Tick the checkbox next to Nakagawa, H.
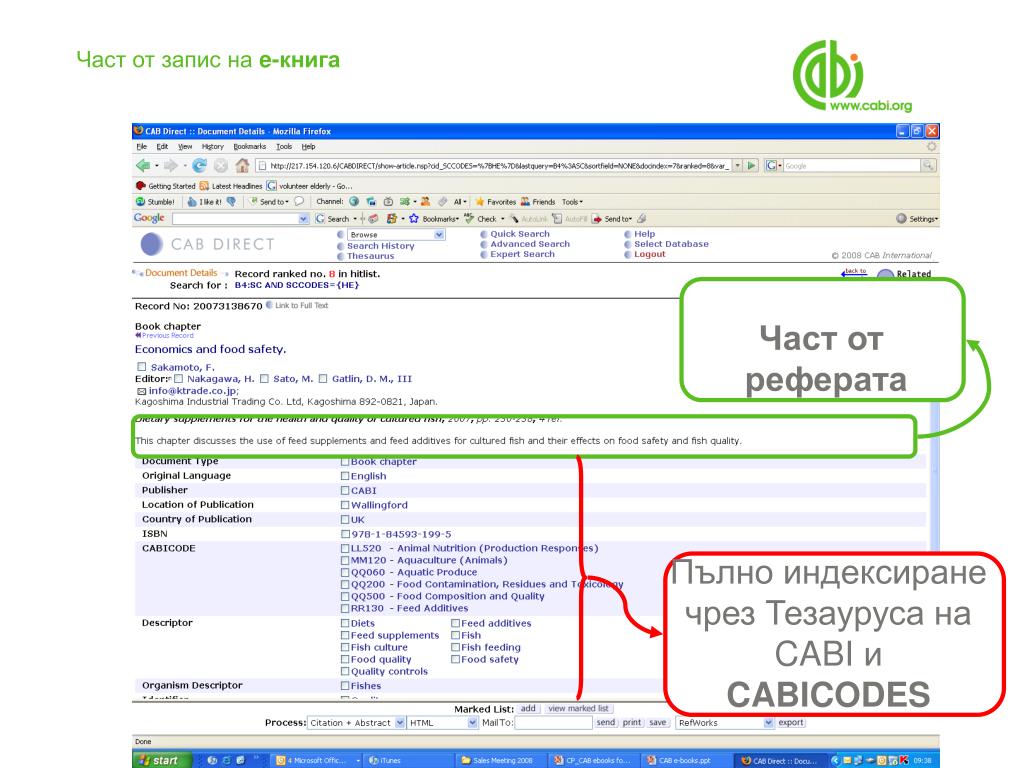The height and width of the screenshot is (768, 1024). coord(178,379)
